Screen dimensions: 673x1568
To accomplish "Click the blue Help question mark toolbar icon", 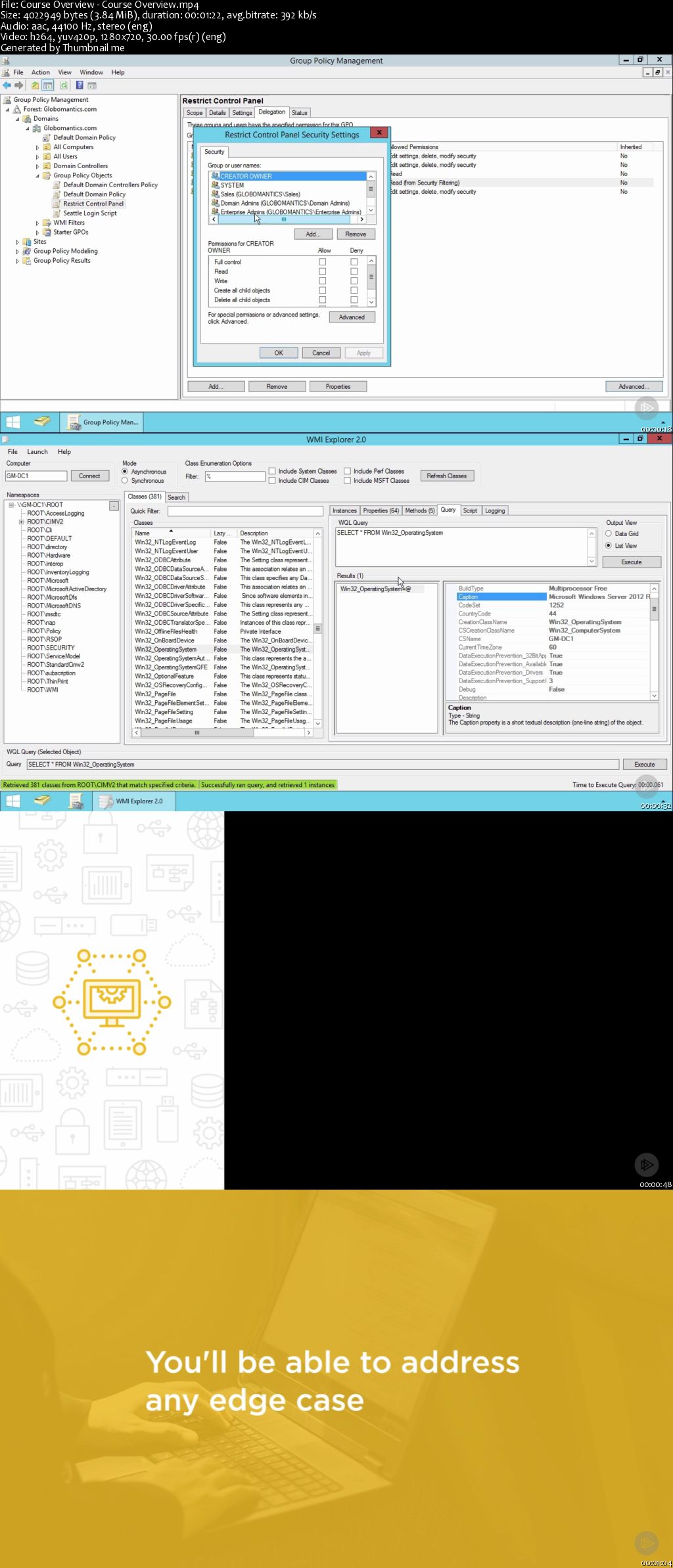I will [x=80, y=85].
